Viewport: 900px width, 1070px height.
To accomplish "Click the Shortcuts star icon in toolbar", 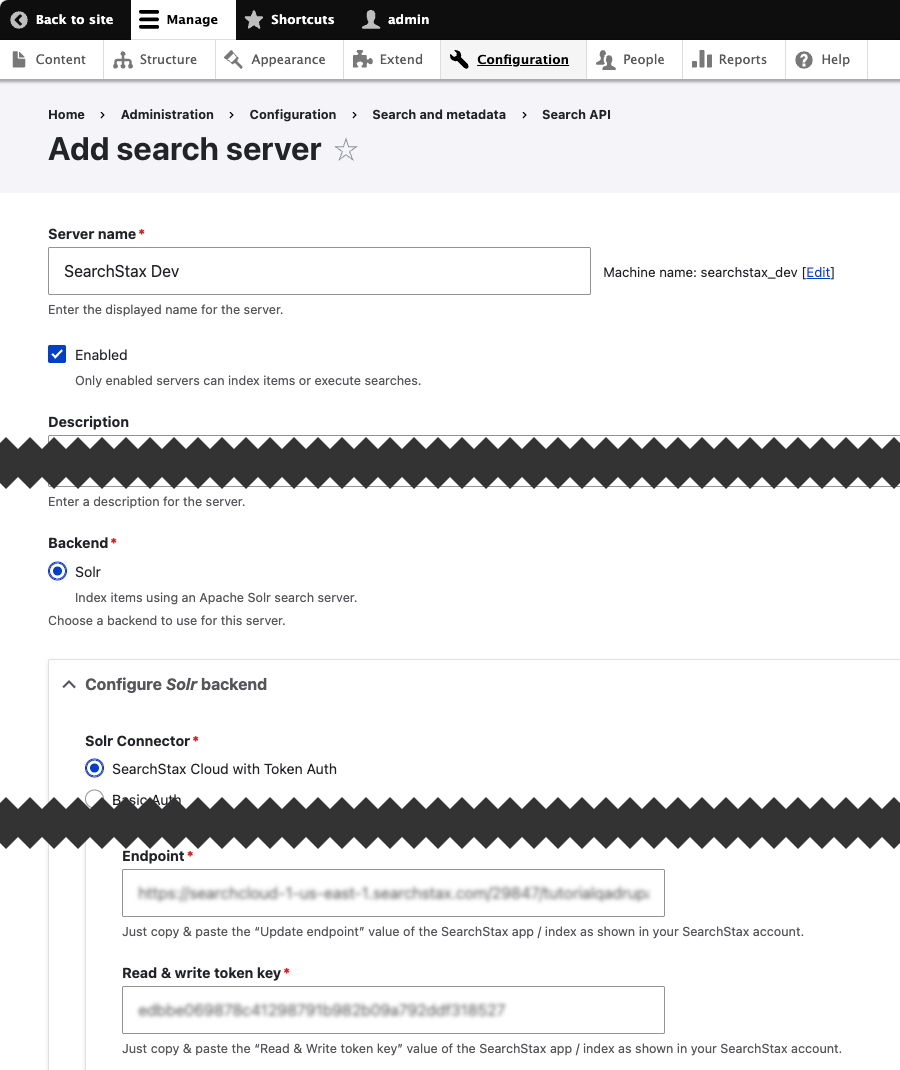I will tap(254, 20).
